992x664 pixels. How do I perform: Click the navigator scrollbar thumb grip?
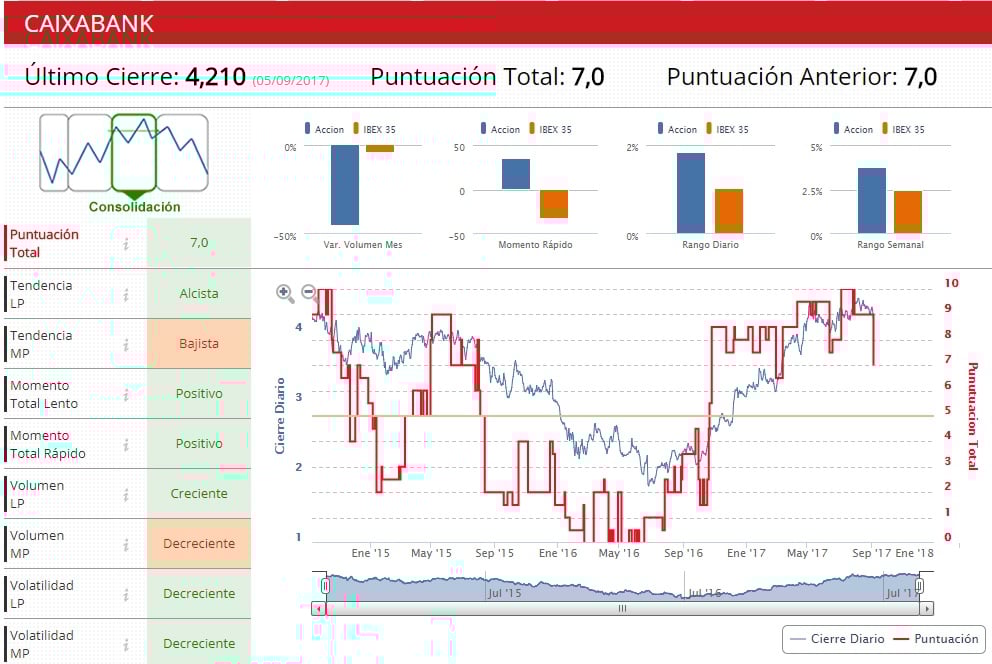[623, 609]
